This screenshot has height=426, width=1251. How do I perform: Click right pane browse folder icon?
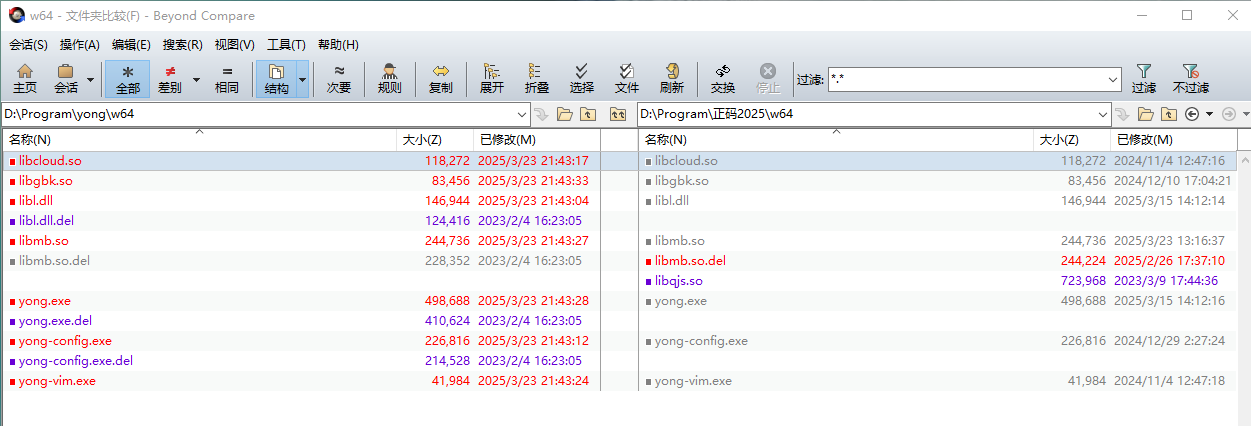coord(1147,114)
